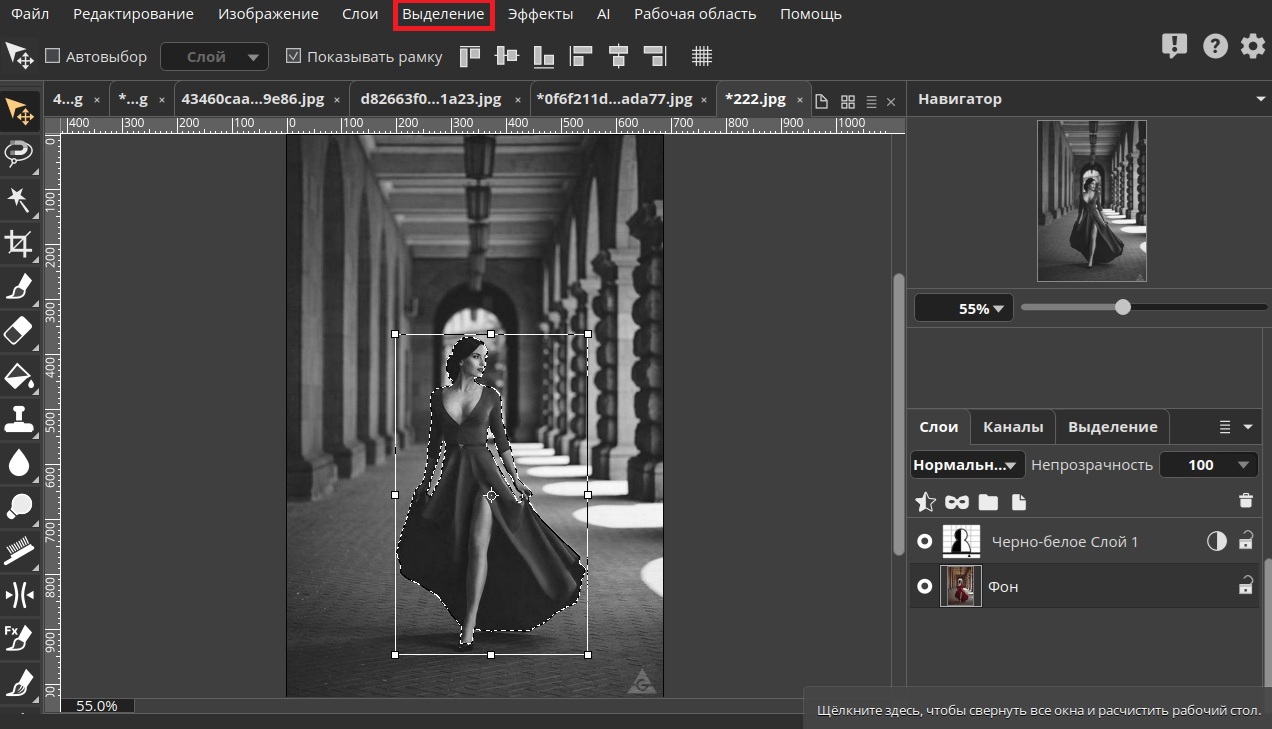Add a layer mask using mask icon
1272x729 pixels.
(957, 501)
